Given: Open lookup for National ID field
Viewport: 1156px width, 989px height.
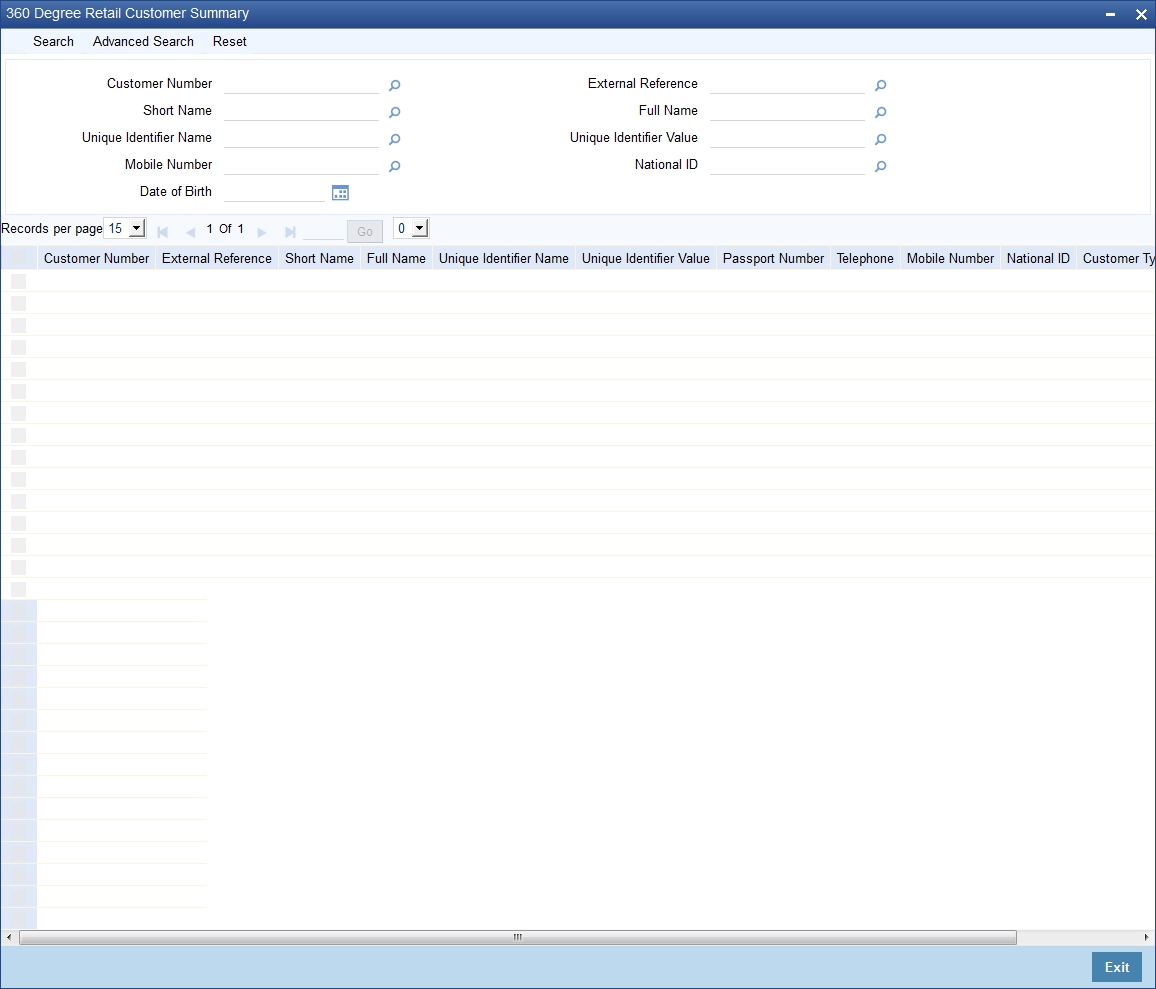Looking at the screenshot, I should pos(880,166).
